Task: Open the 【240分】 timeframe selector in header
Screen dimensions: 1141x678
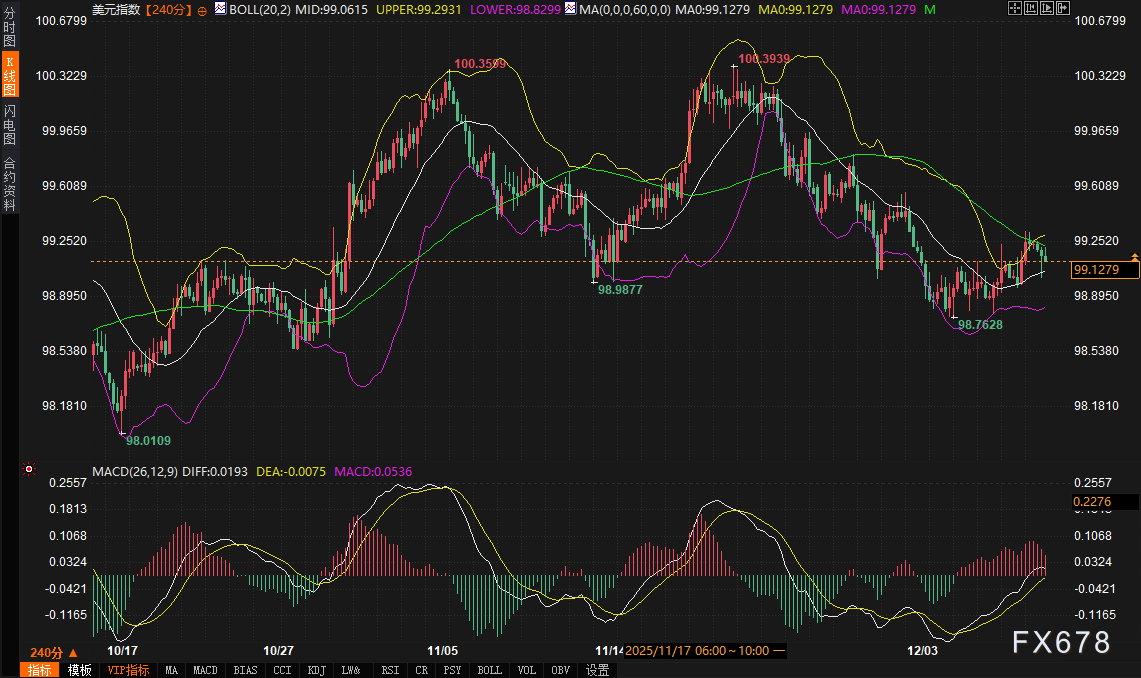Action: click(171, 9)
